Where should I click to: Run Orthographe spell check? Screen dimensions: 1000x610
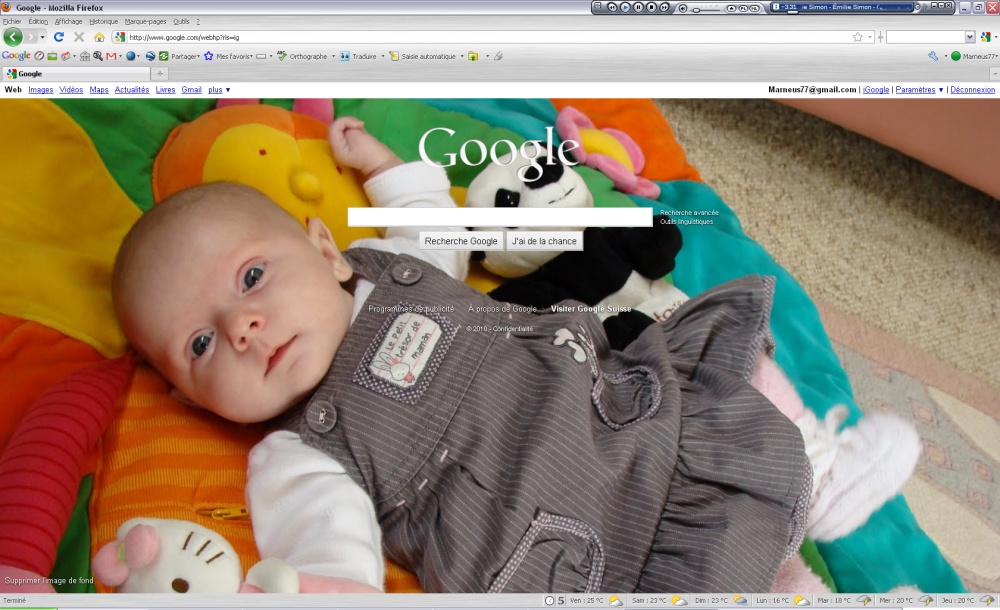[x=302, y=56]
